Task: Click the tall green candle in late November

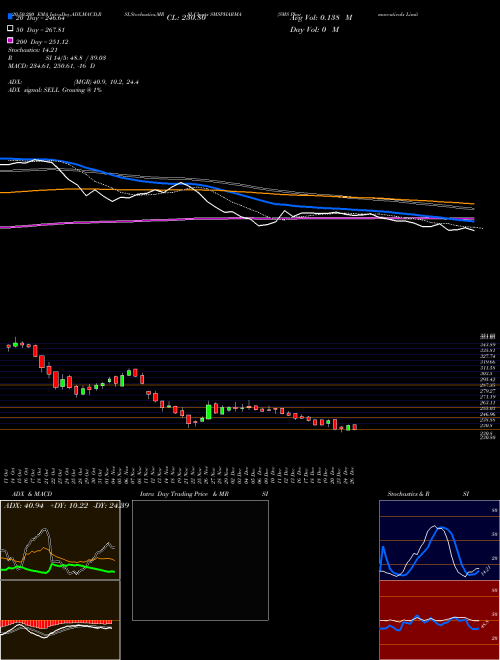Action: point(208,412)
